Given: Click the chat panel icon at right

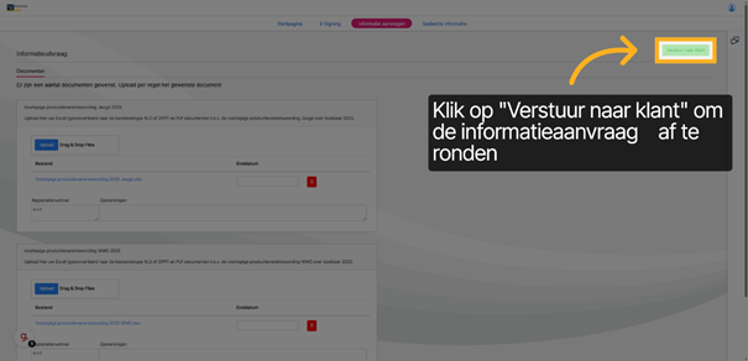Looking at the screenshot, I should coord(735,41).
